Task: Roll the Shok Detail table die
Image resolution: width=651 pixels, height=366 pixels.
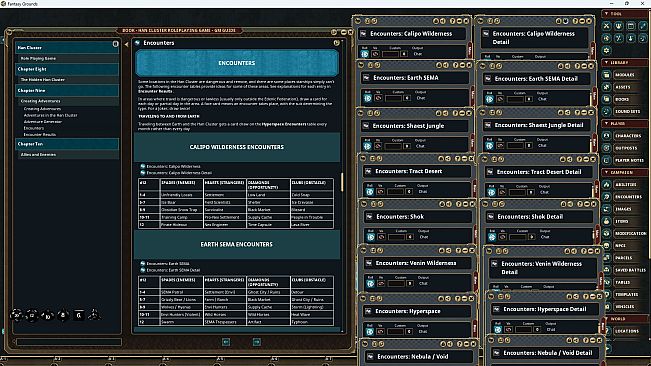Action: click(492, 237)
